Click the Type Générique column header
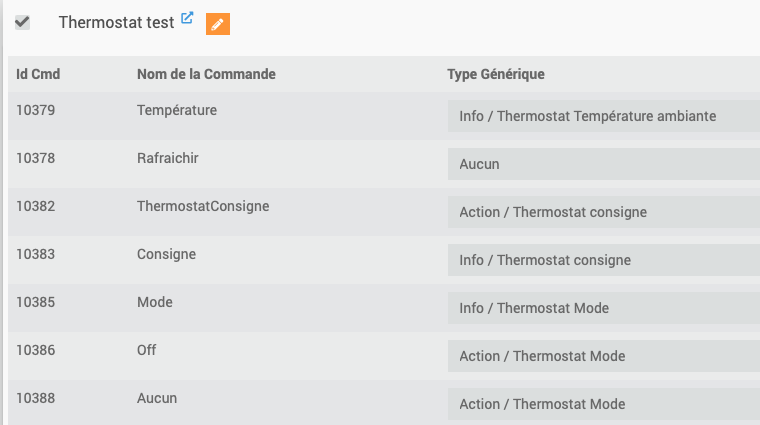760x425 pixels. pos(496,74)
